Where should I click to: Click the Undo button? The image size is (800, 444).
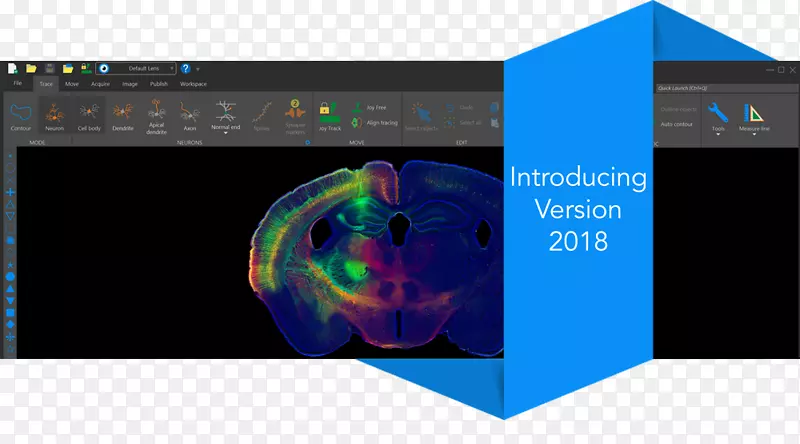click(x=459, y=108)
